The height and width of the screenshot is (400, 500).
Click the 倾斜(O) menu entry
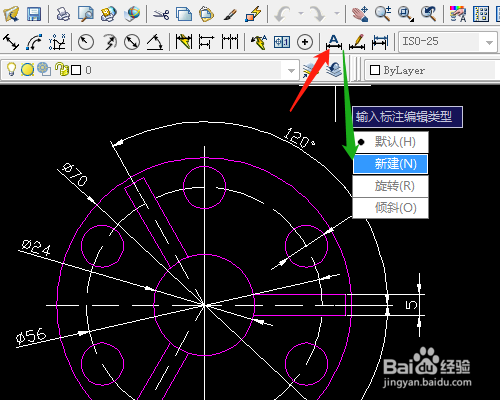pyautogui.click(x=390, y=208)
